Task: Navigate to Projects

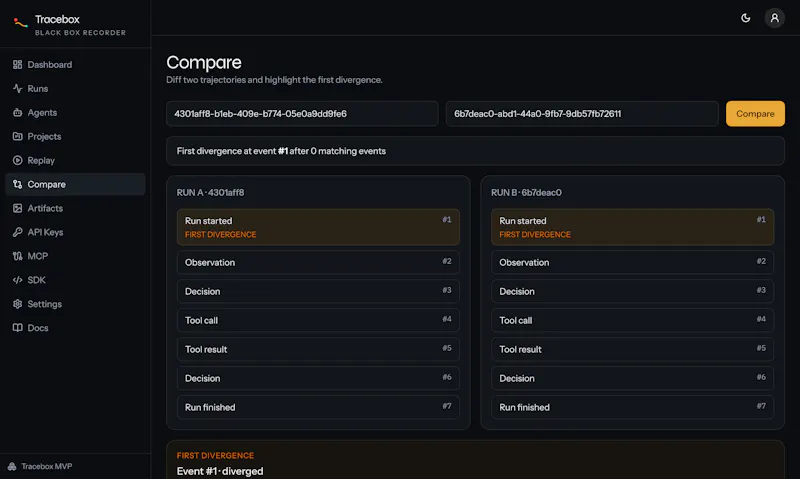Action: pyautogui.click(x=76, y=137)
